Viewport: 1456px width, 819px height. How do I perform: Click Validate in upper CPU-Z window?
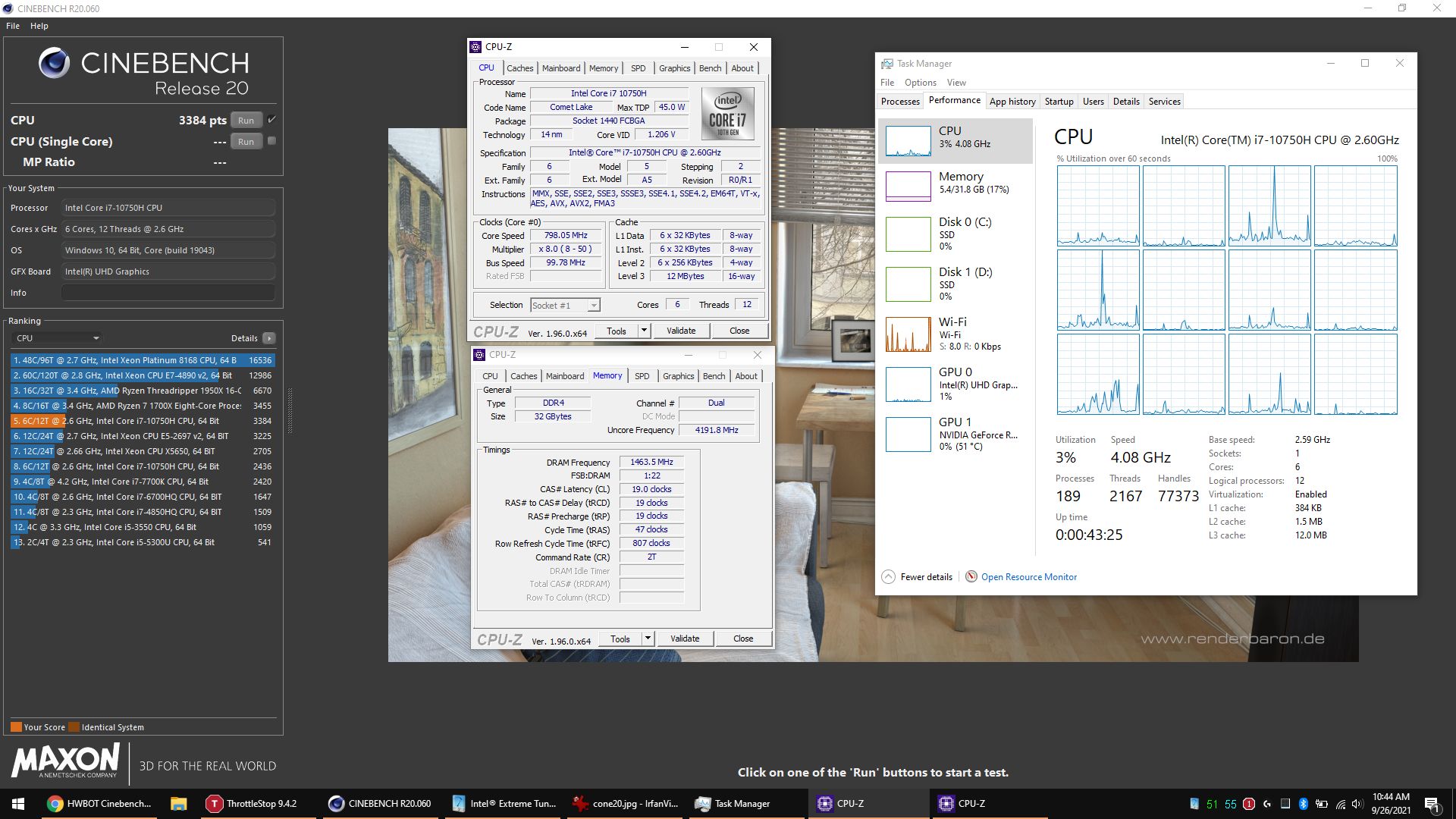point(681,331)
